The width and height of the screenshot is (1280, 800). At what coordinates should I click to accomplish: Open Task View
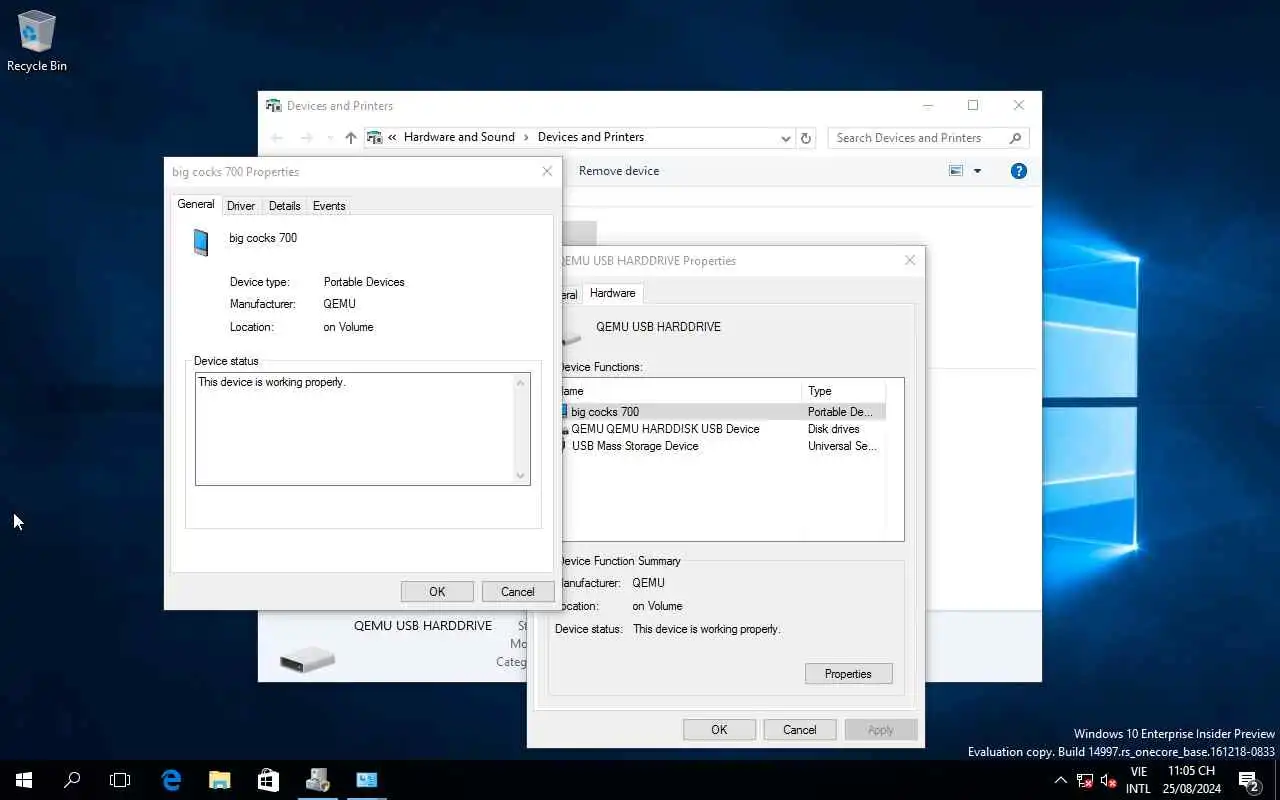click(120, 780)
